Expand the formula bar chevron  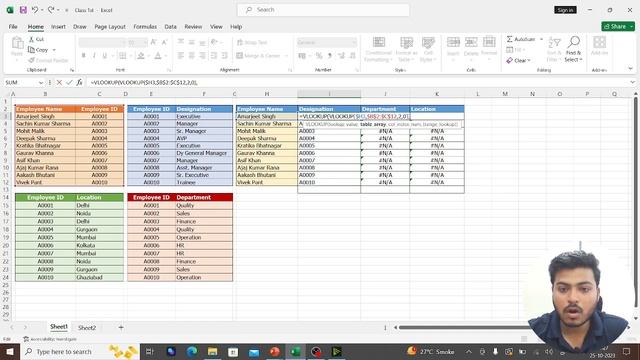coord(632,82)
